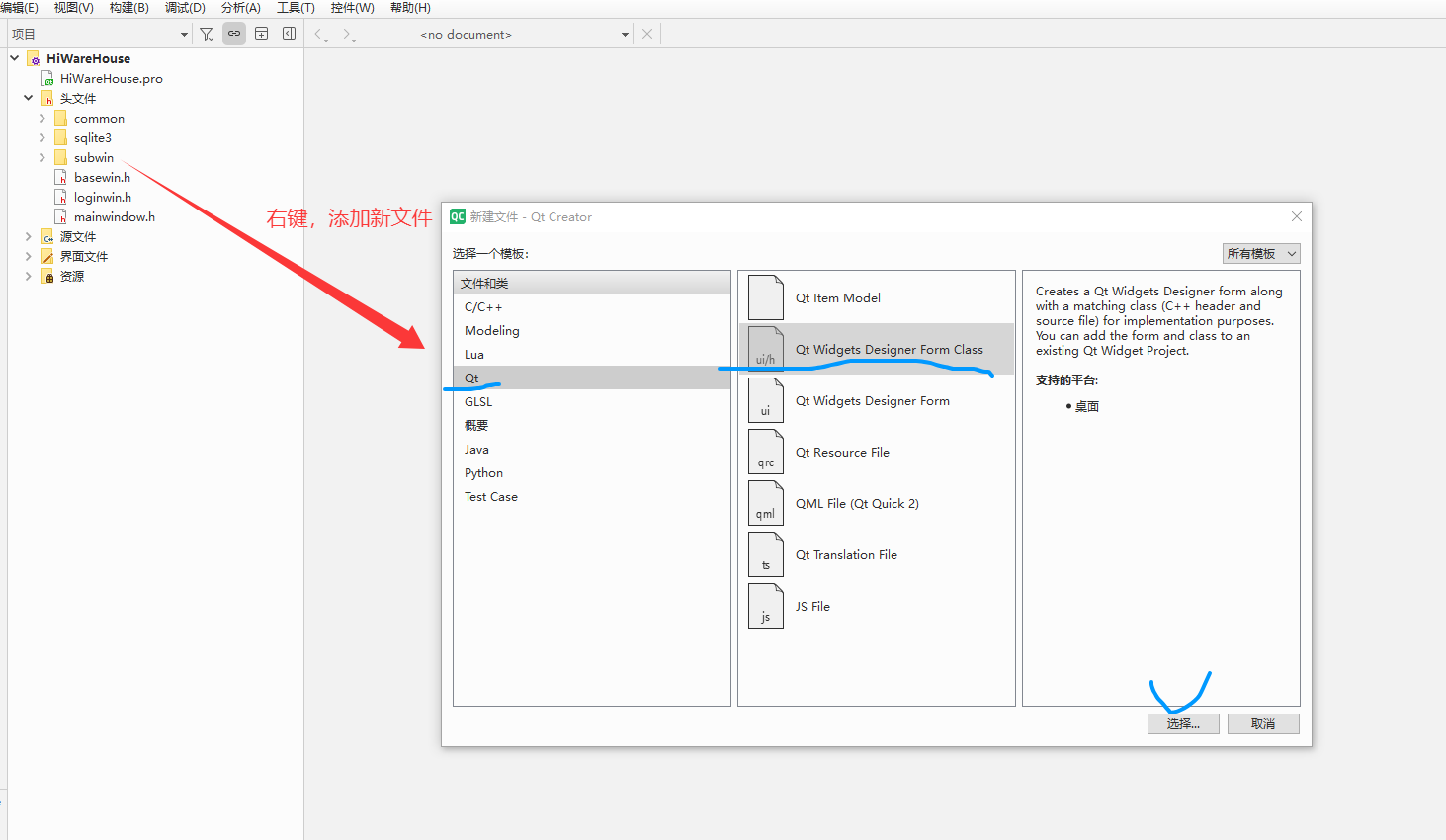Image resolution: width=1446 pixels, height=840 pixels.
Task: Select Lua in the category list
Action: coord(592,355)
